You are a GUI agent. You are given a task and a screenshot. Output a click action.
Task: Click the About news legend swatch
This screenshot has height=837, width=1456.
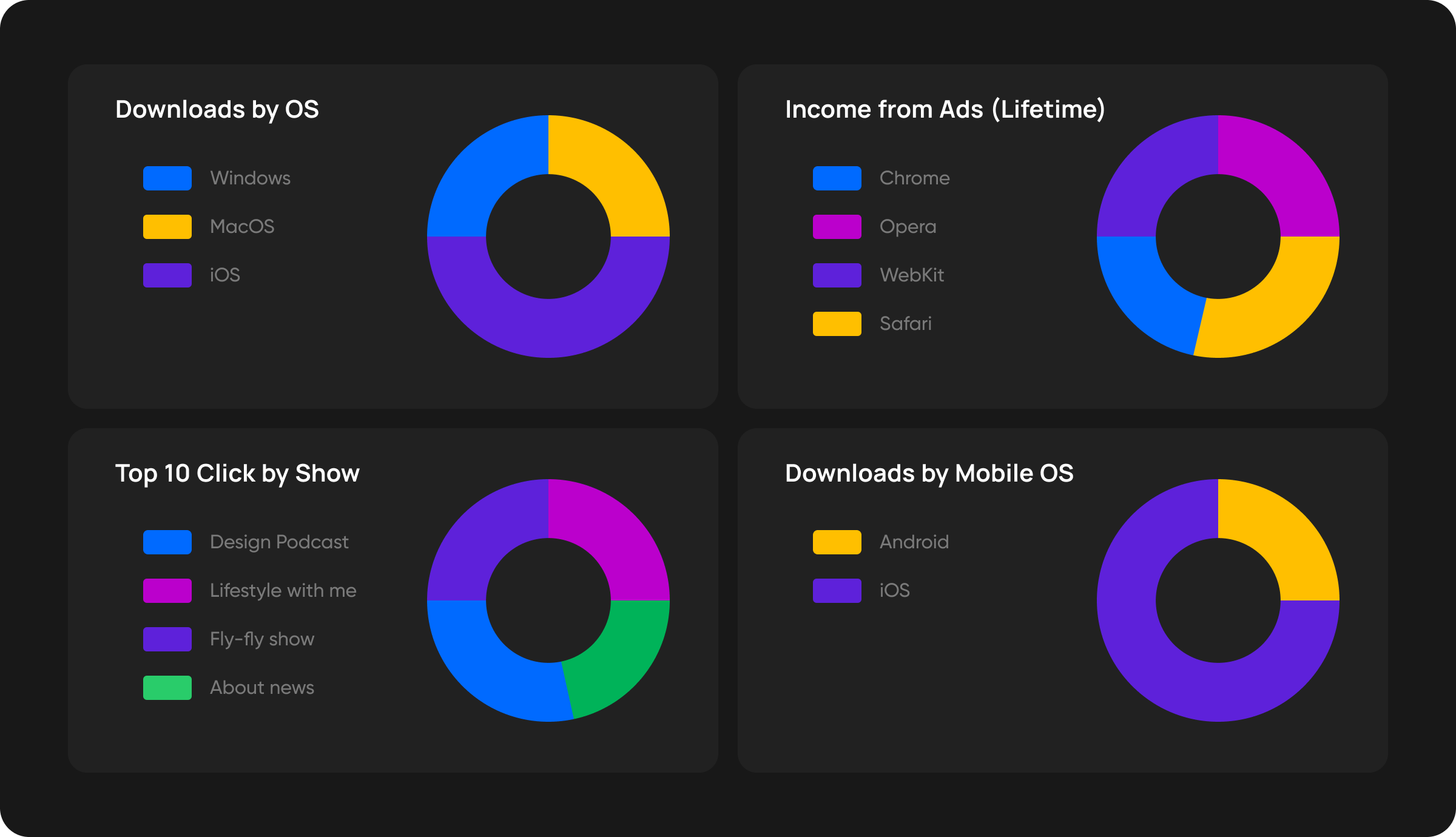166,687
